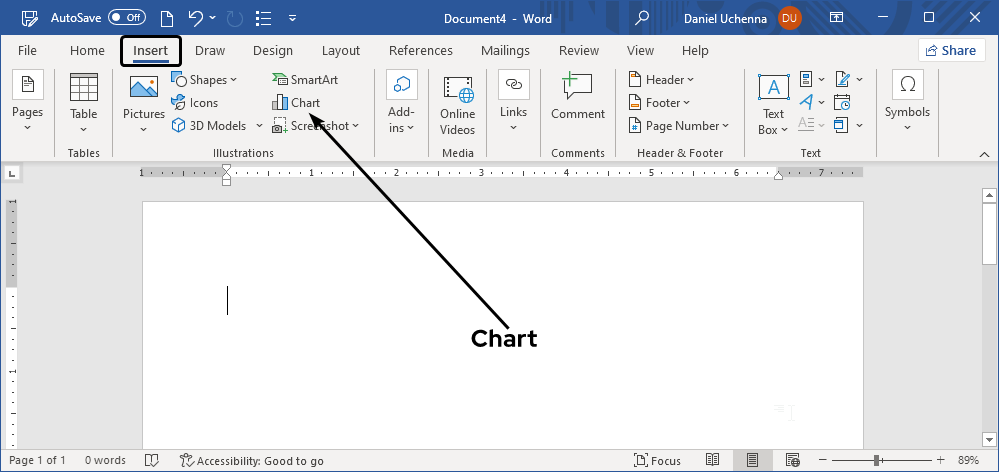Click the zoom in plus button
Screen dimensions: 999x472
940,460
